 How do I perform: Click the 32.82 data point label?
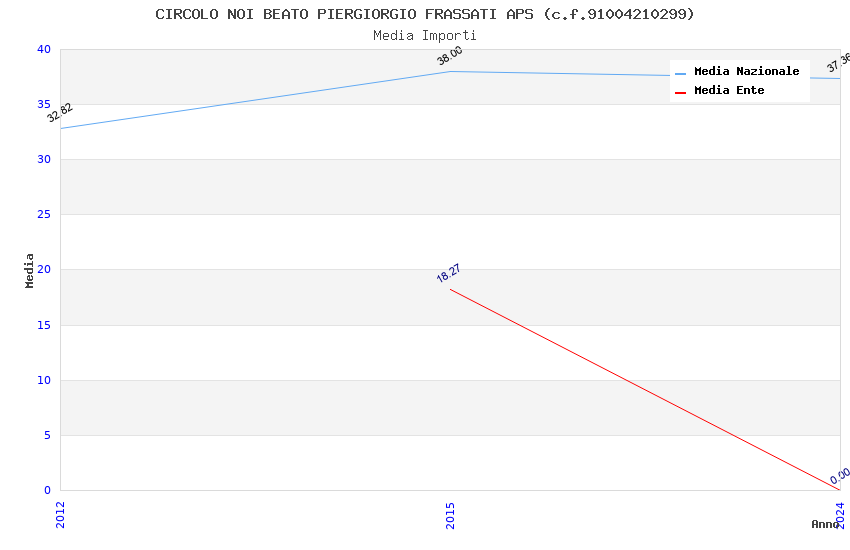tap(60, 113)
